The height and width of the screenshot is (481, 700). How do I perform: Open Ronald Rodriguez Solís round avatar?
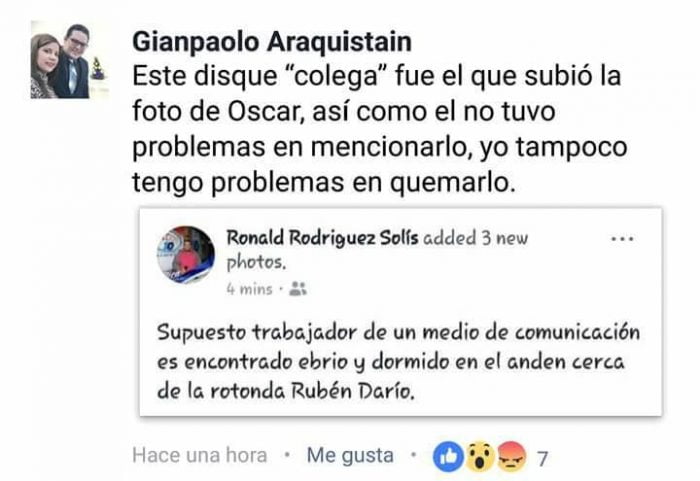(x=186, y=255)
